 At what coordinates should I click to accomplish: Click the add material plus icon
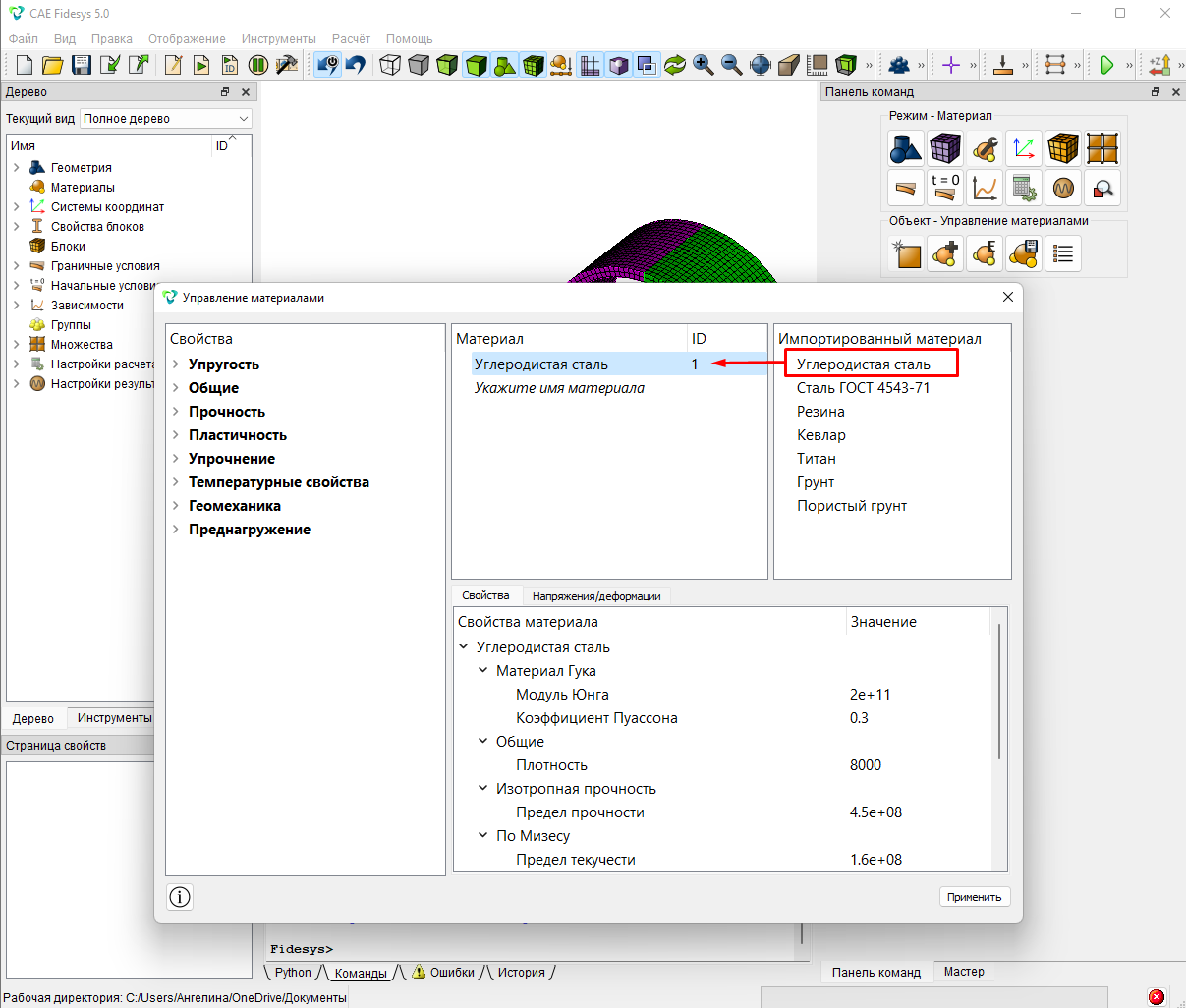pos(945,253)
